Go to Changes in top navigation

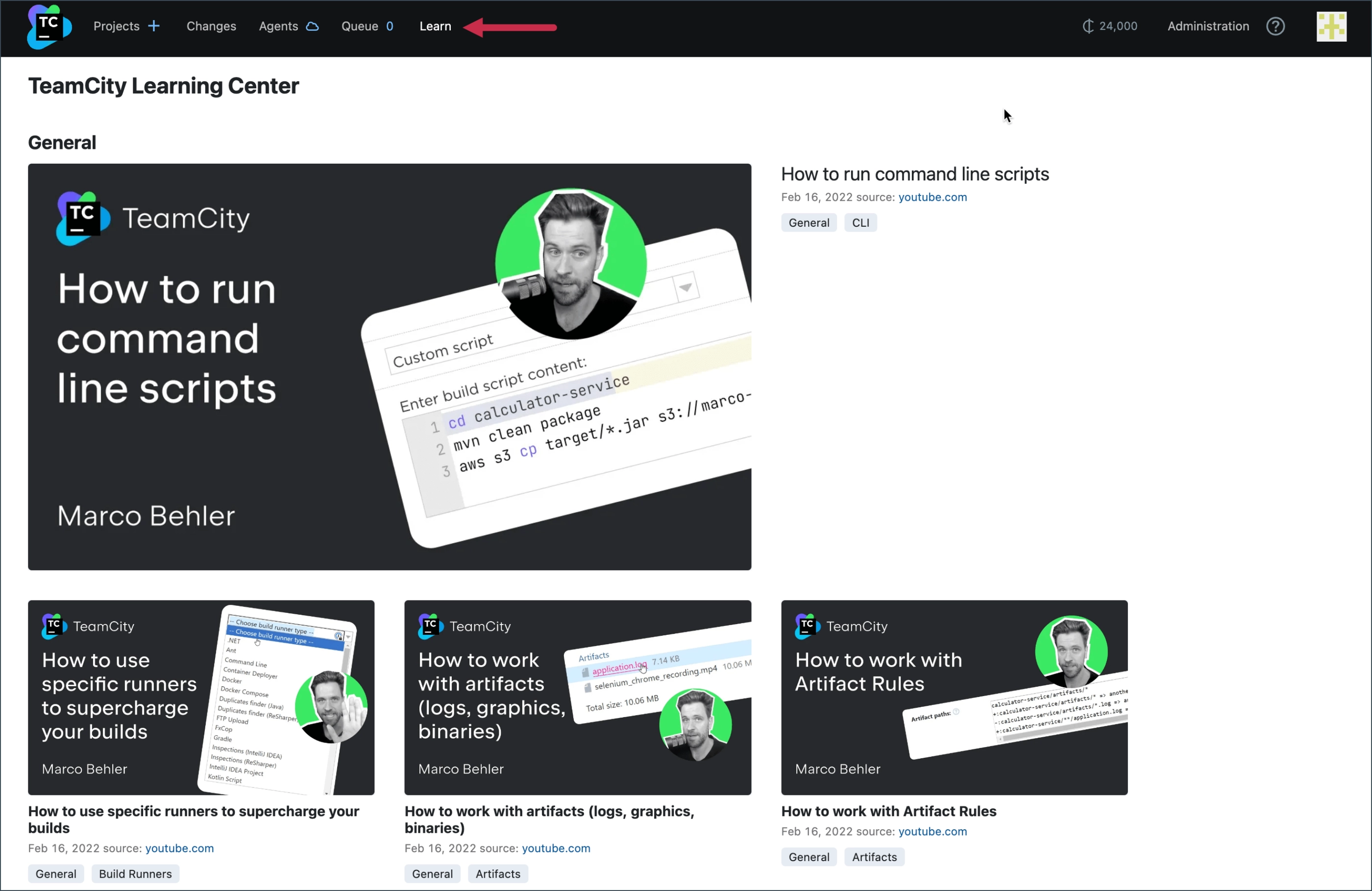coord(211,26)
